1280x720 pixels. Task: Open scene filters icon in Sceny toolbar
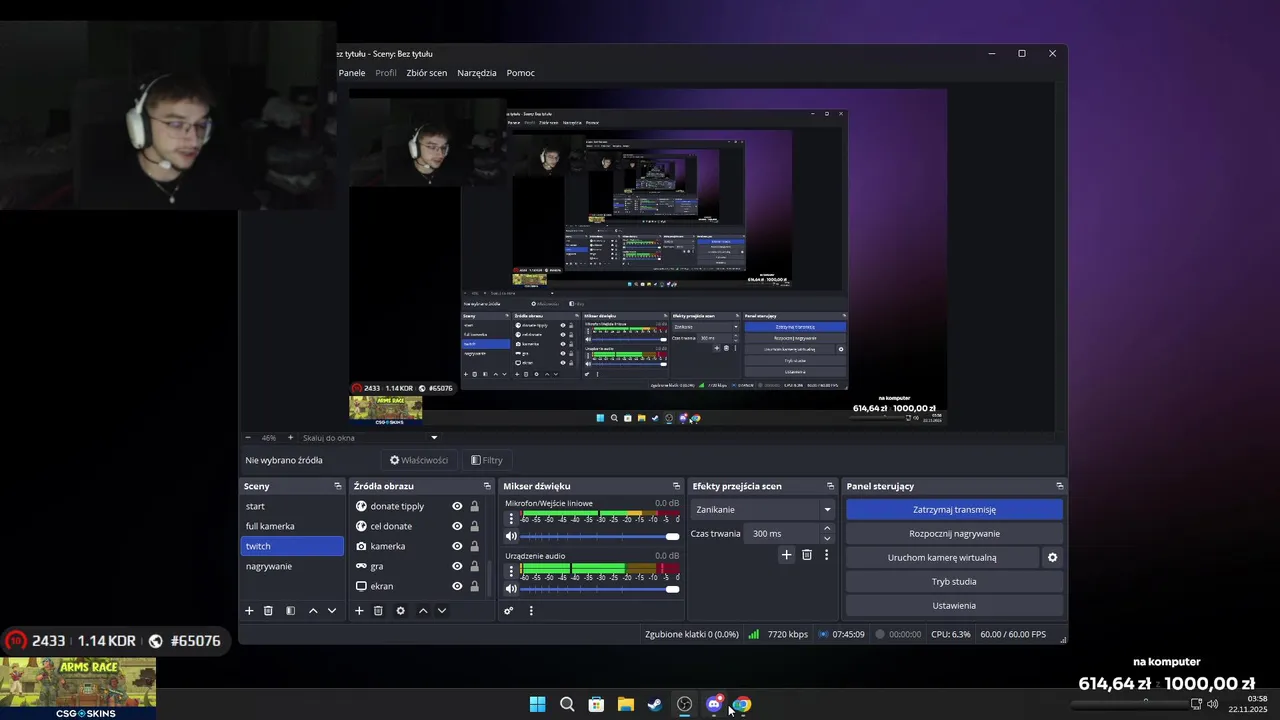click(x=290, y=611)
